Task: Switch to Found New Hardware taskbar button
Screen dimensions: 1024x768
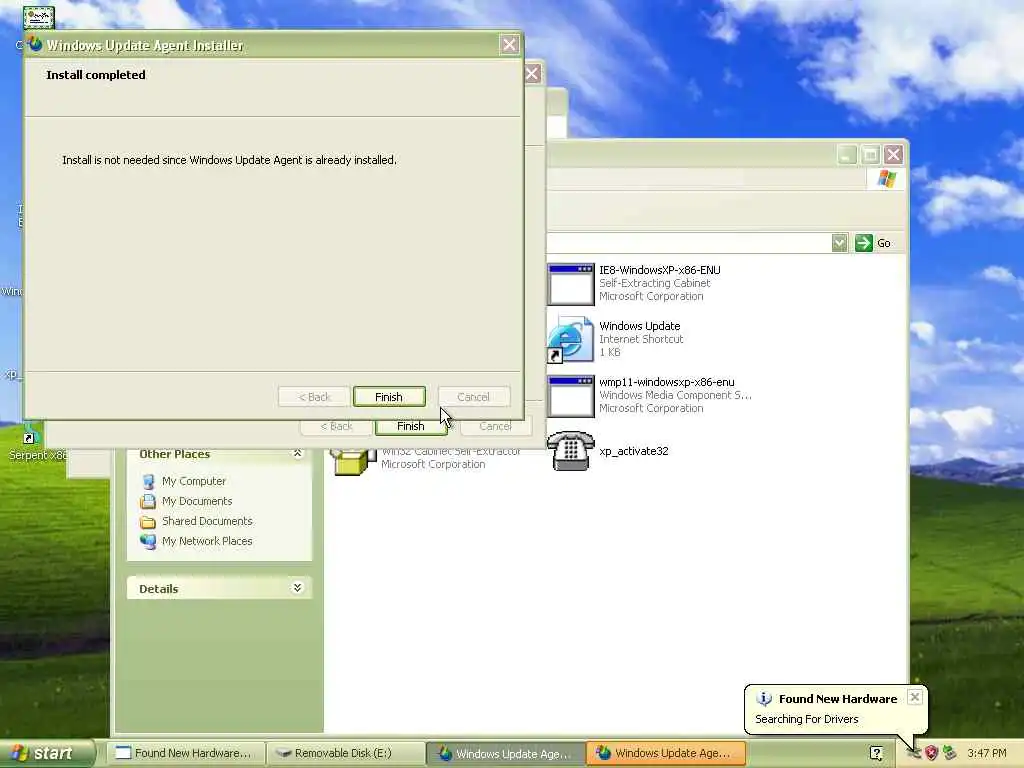Action: pyautogui.click(x=186, y=753)
